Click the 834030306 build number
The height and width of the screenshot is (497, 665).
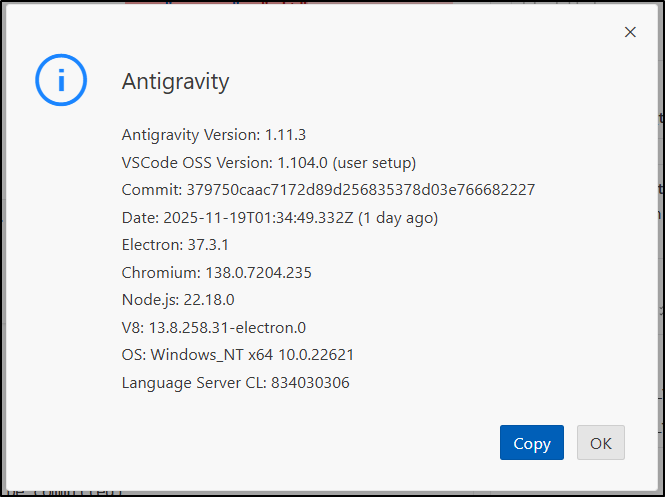pyautogui.click(x=310, y=382)
